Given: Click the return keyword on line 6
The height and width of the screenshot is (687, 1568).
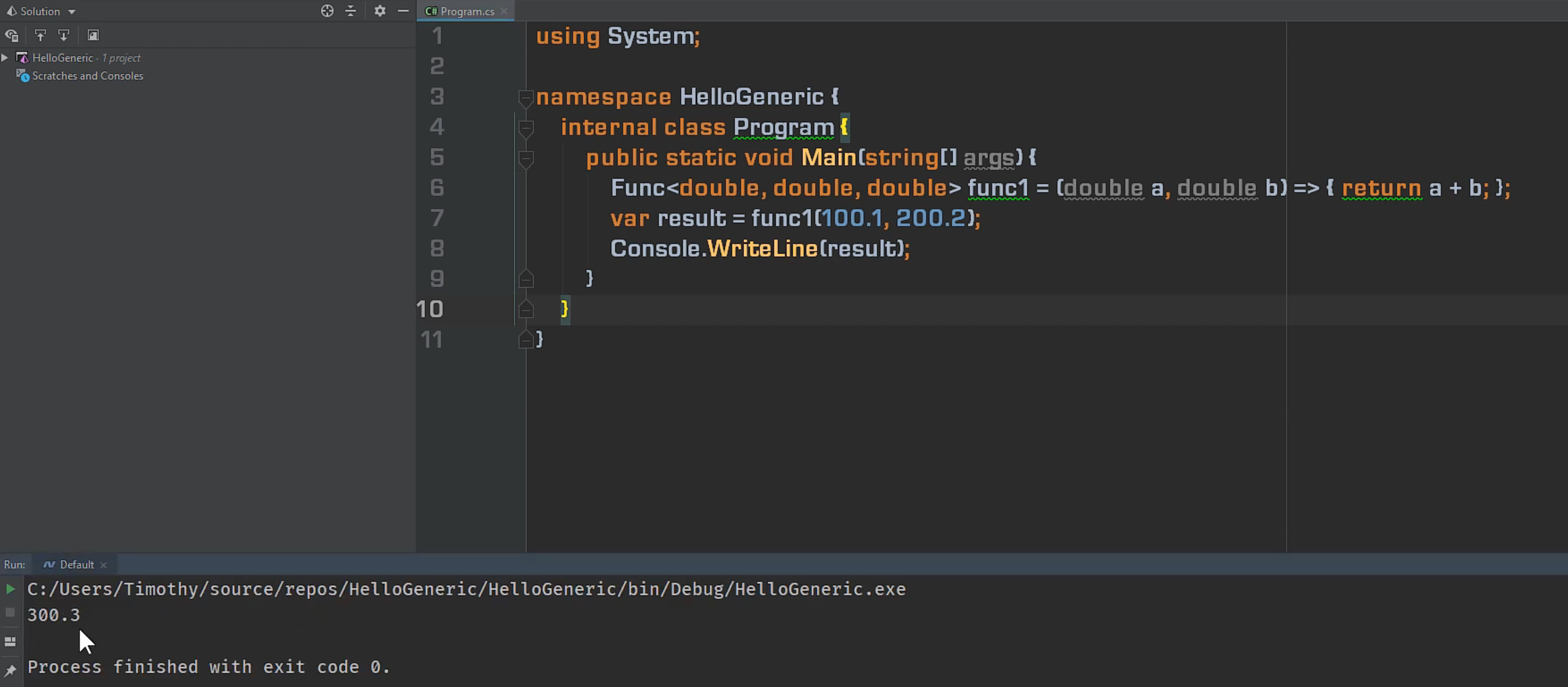Looking at the screenshot, I should pyautogui.click(x=1382, y=188).
